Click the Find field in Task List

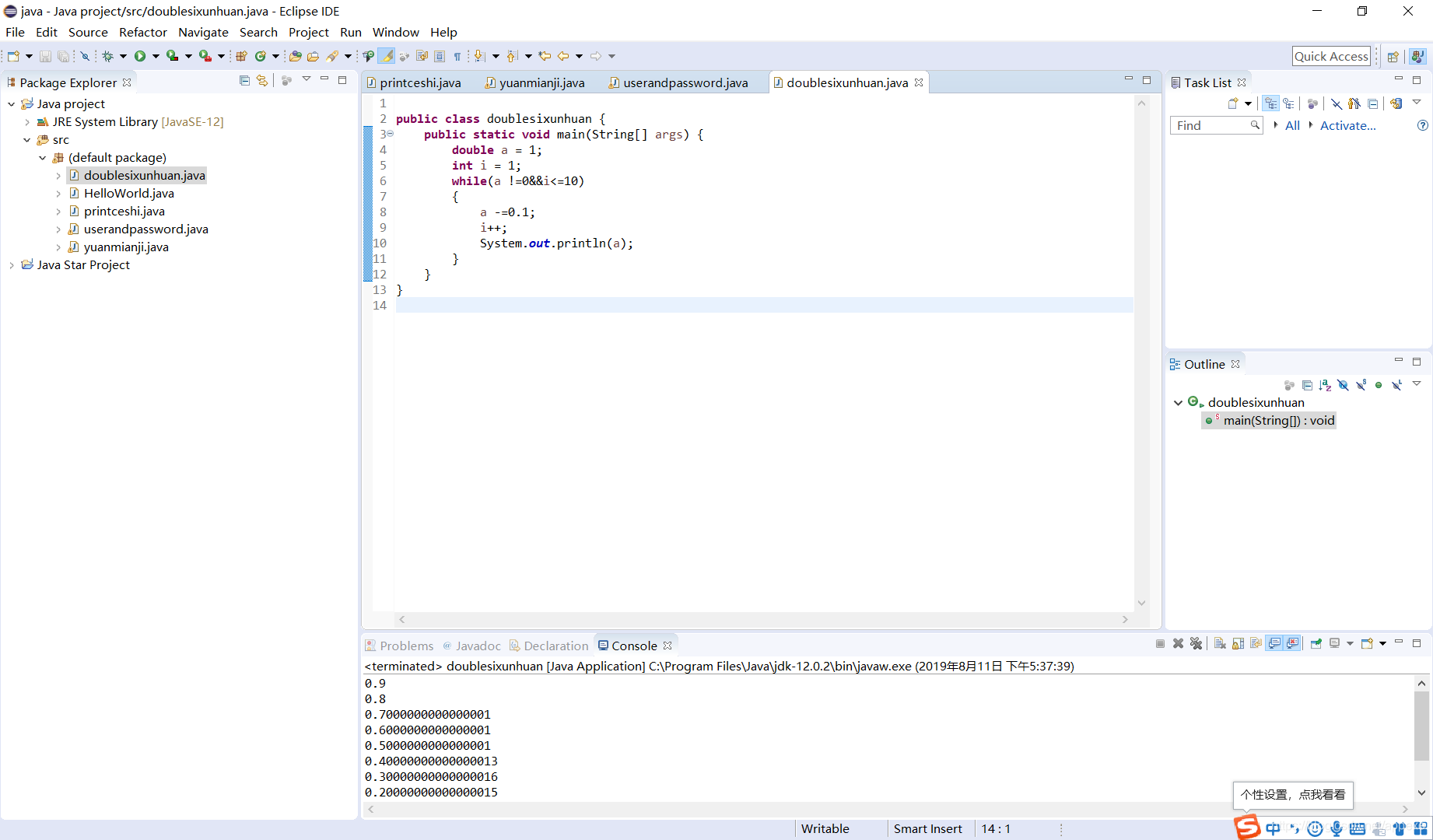click(x=1216, y=125)
